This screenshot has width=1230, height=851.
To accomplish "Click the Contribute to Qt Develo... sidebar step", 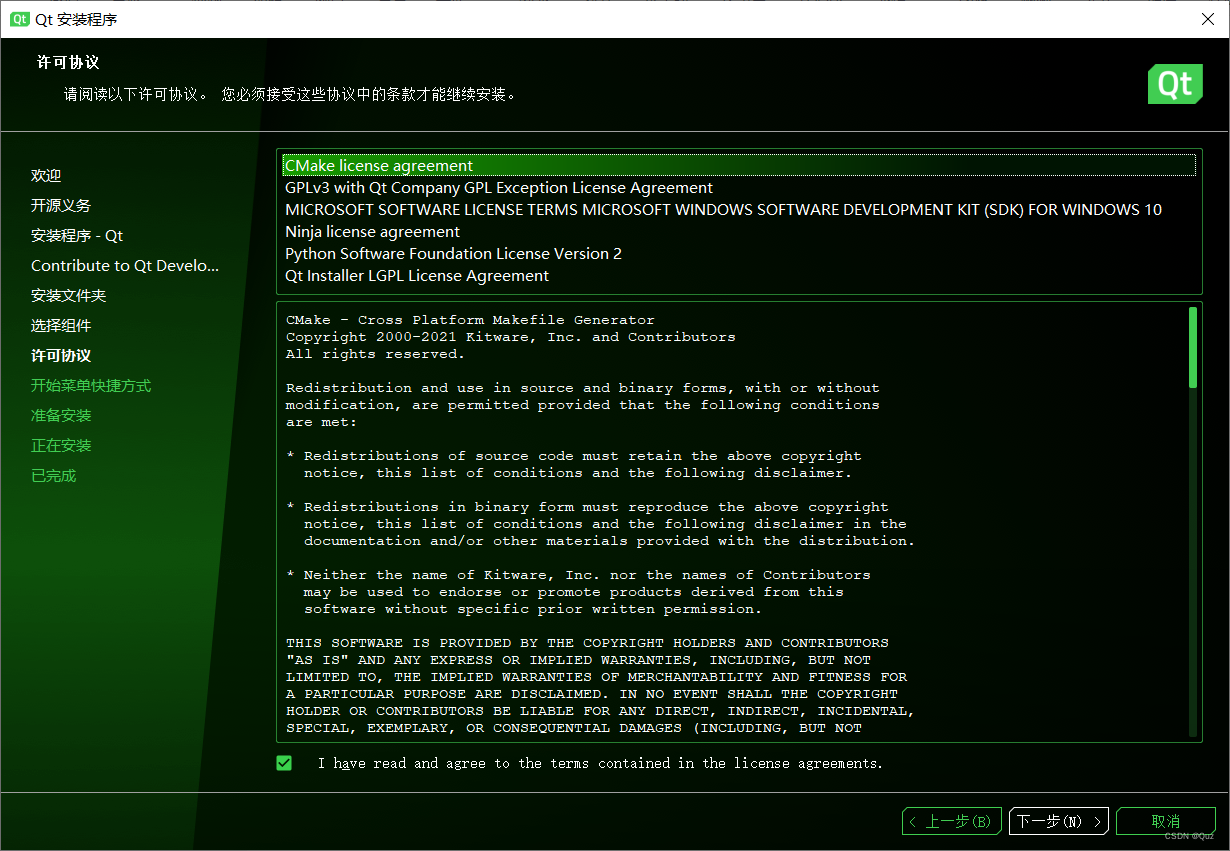I will (125, 266).
